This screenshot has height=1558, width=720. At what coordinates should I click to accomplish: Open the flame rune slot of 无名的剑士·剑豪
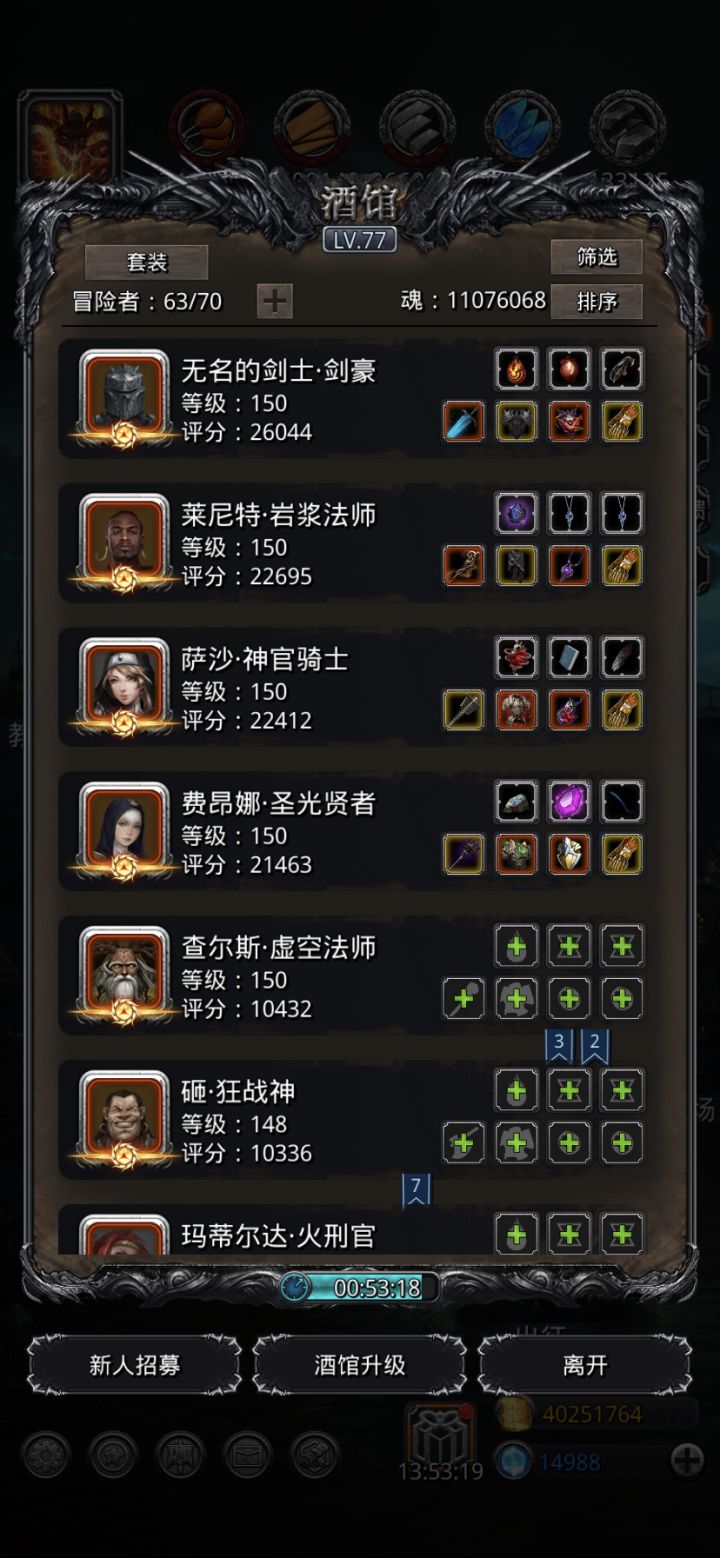(517, 369)
